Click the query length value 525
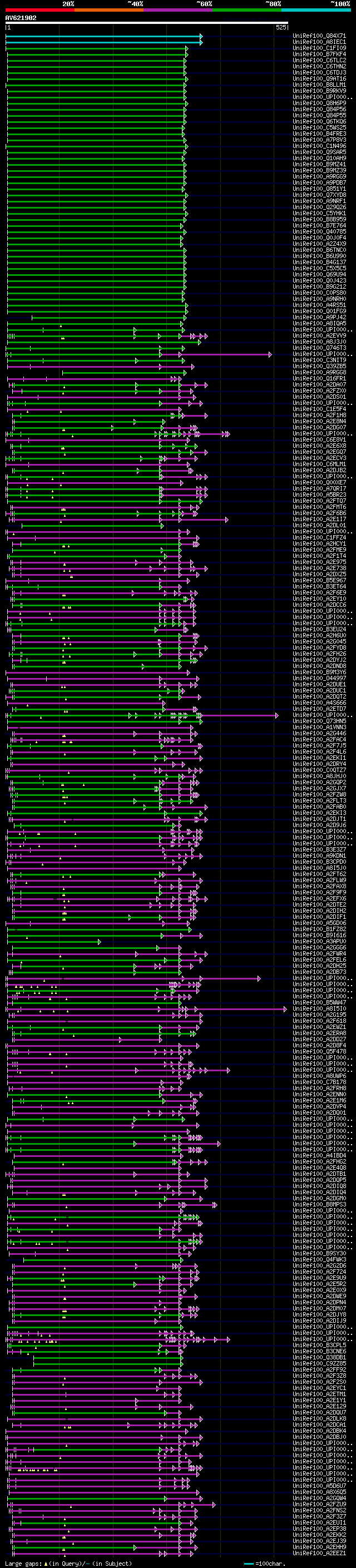This screenshot has height=1568, width=356. click(280, 27)
